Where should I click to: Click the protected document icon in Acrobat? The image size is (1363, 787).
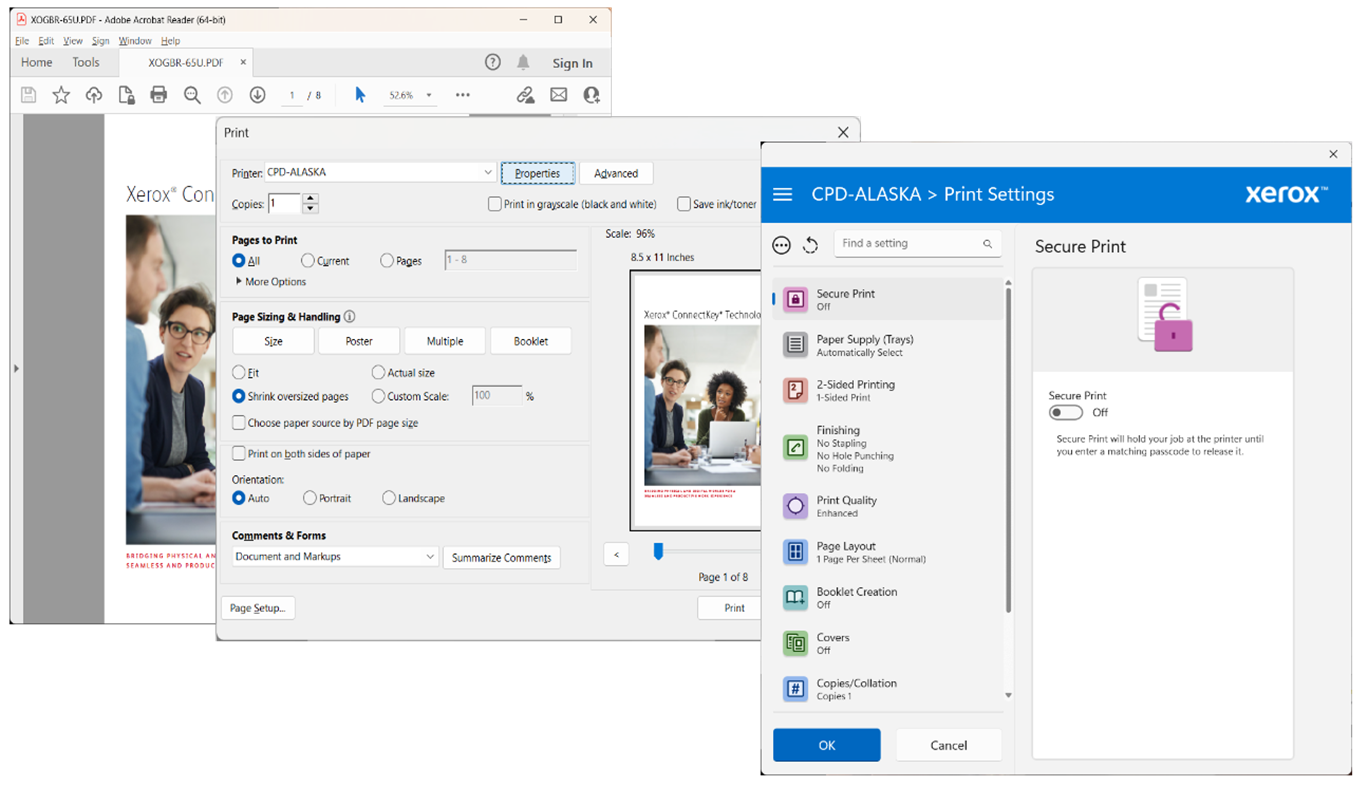click(126, 95)
